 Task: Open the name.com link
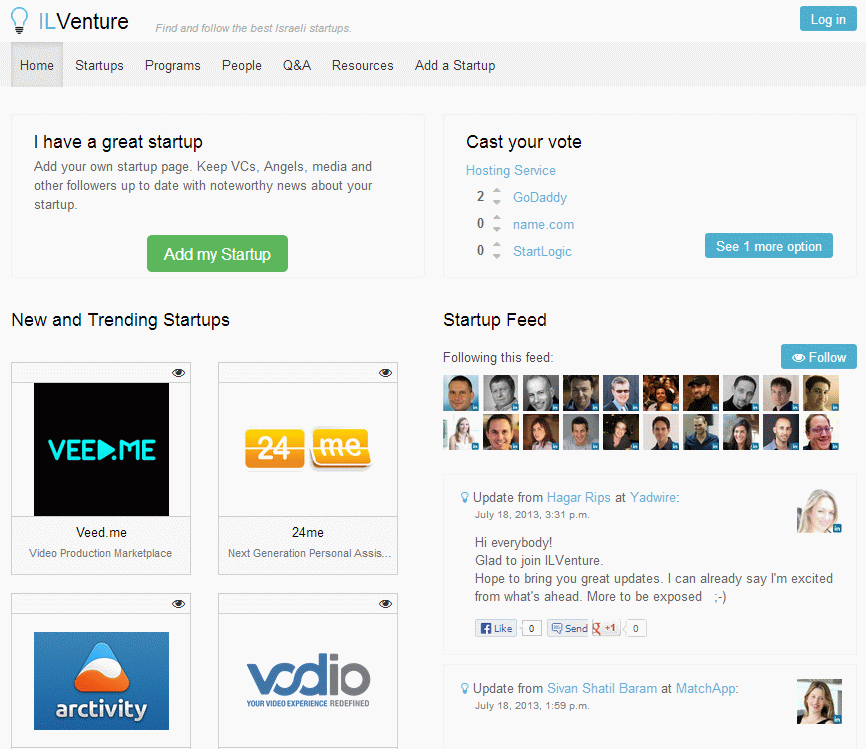pyautogui.click(x=543, y=224)
